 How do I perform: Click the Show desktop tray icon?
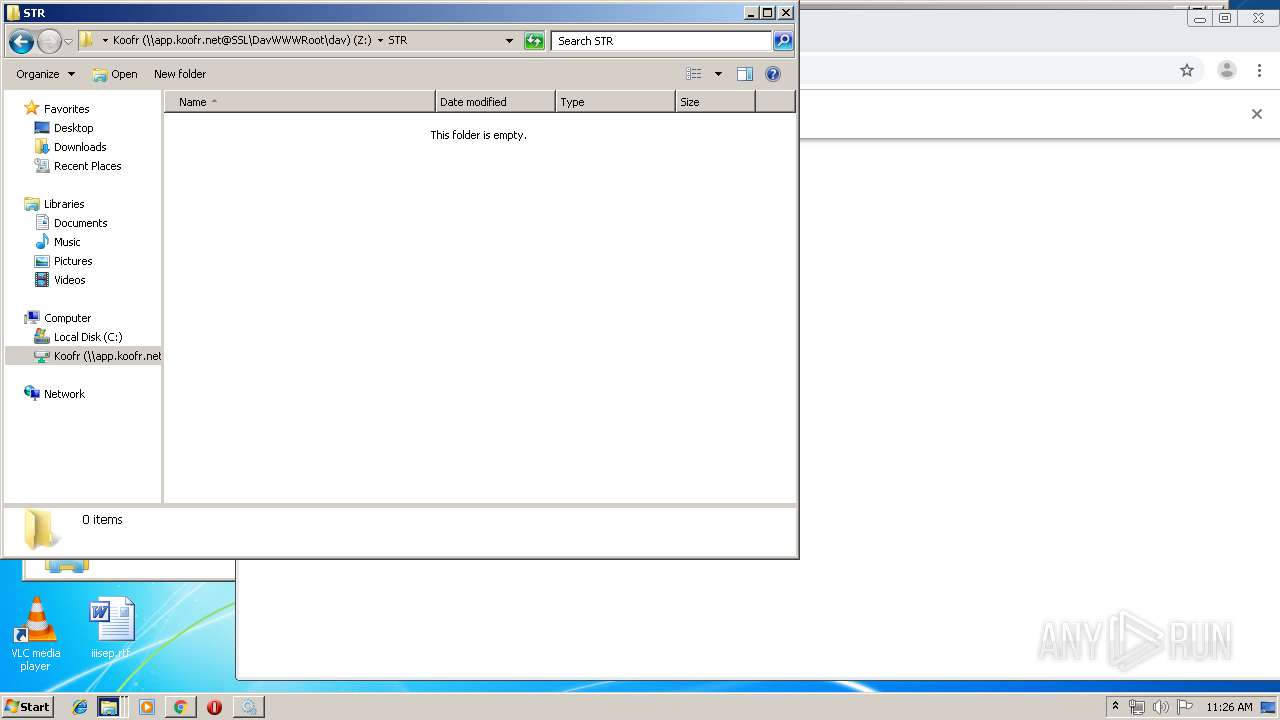1268,707
